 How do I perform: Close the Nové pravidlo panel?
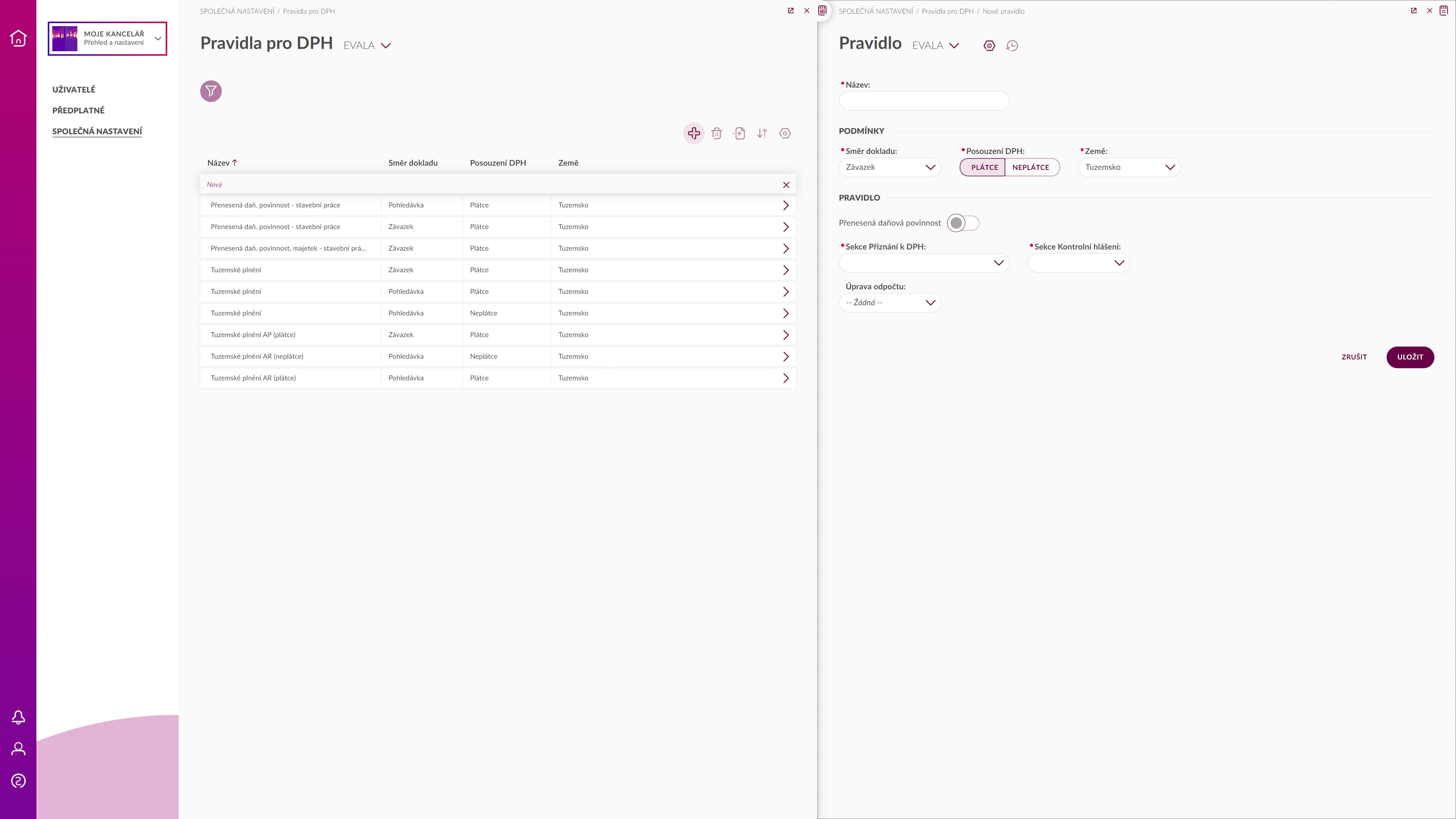click(1429, 11)
